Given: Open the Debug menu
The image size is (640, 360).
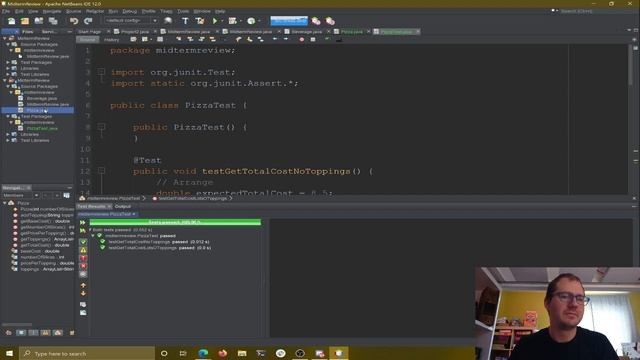Looking at the screenshot, I should 130,11.
